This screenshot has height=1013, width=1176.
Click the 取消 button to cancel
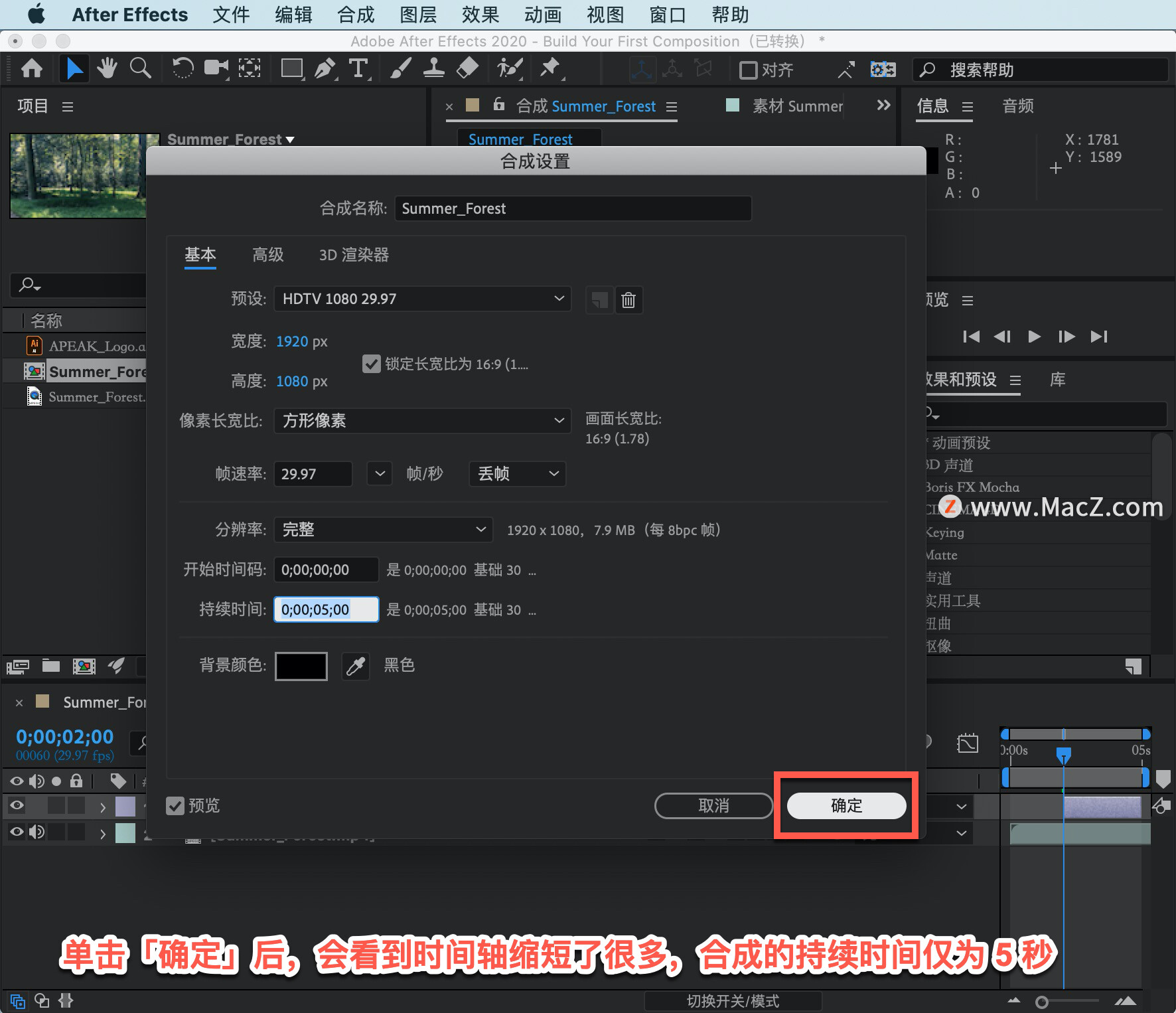[713, 805]
